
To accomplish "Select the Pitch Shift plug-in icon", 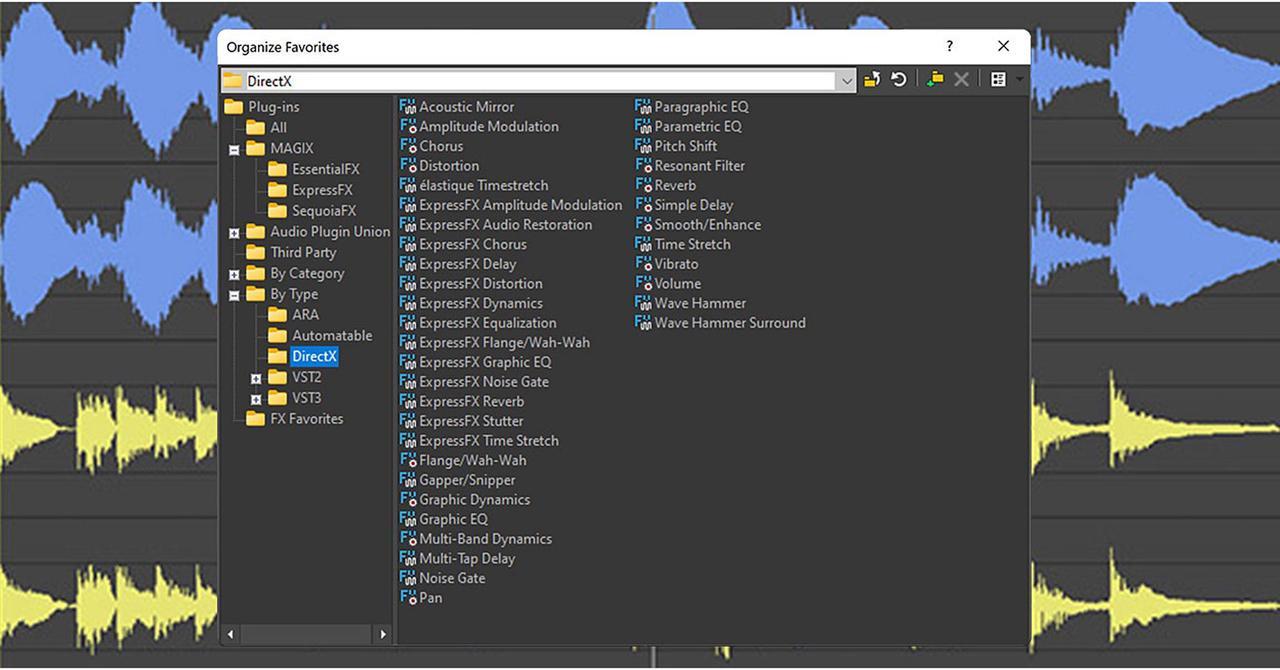I will pyautogui.click(x=643, y=146).
